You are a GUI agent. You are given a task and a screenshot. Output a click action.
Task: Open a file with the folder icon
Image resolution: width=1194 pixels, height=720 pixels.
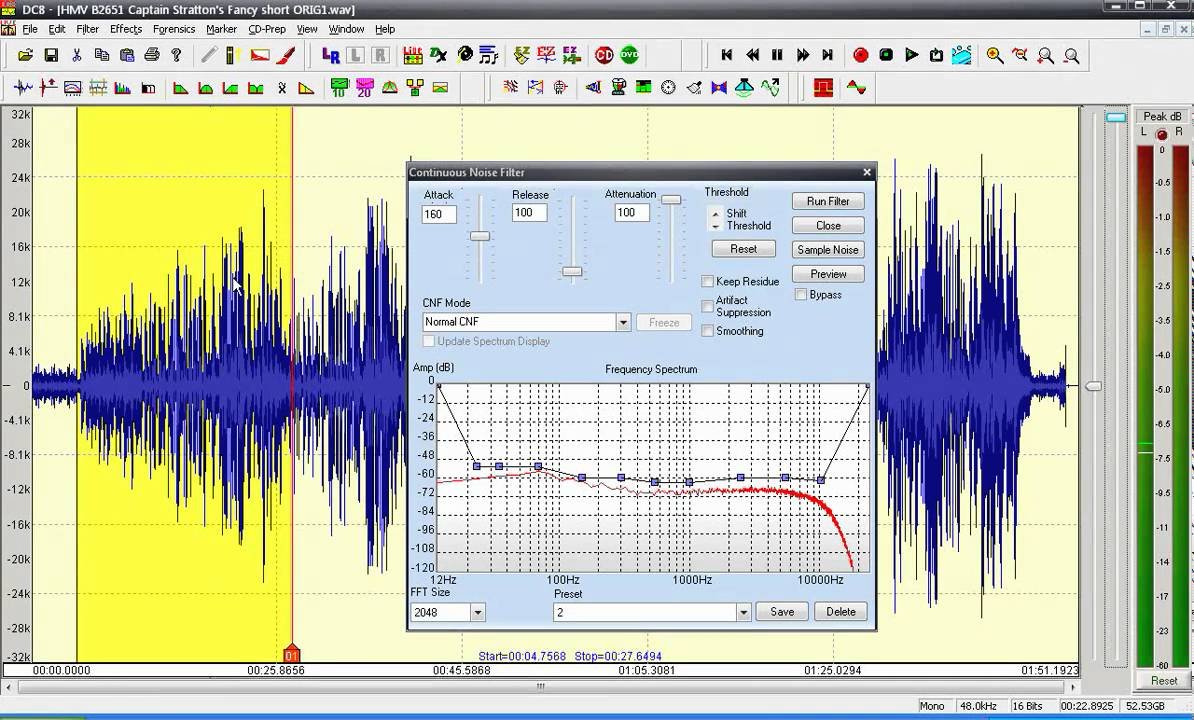(x=25, y=55)
